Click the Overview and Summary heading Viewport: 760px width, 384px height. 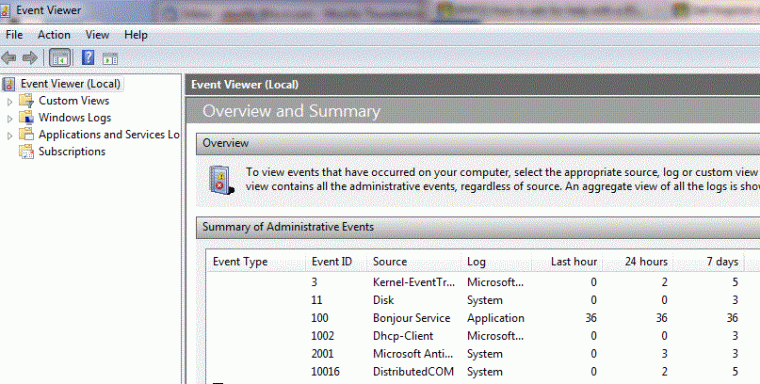(291, 111)
